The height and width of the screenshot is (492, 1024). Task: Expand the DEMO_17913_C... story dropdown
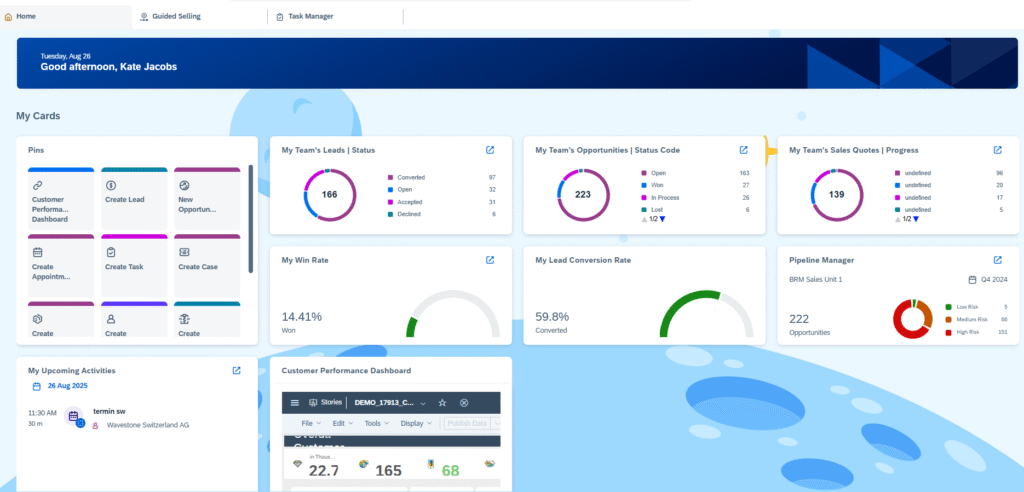coord(423,403)
